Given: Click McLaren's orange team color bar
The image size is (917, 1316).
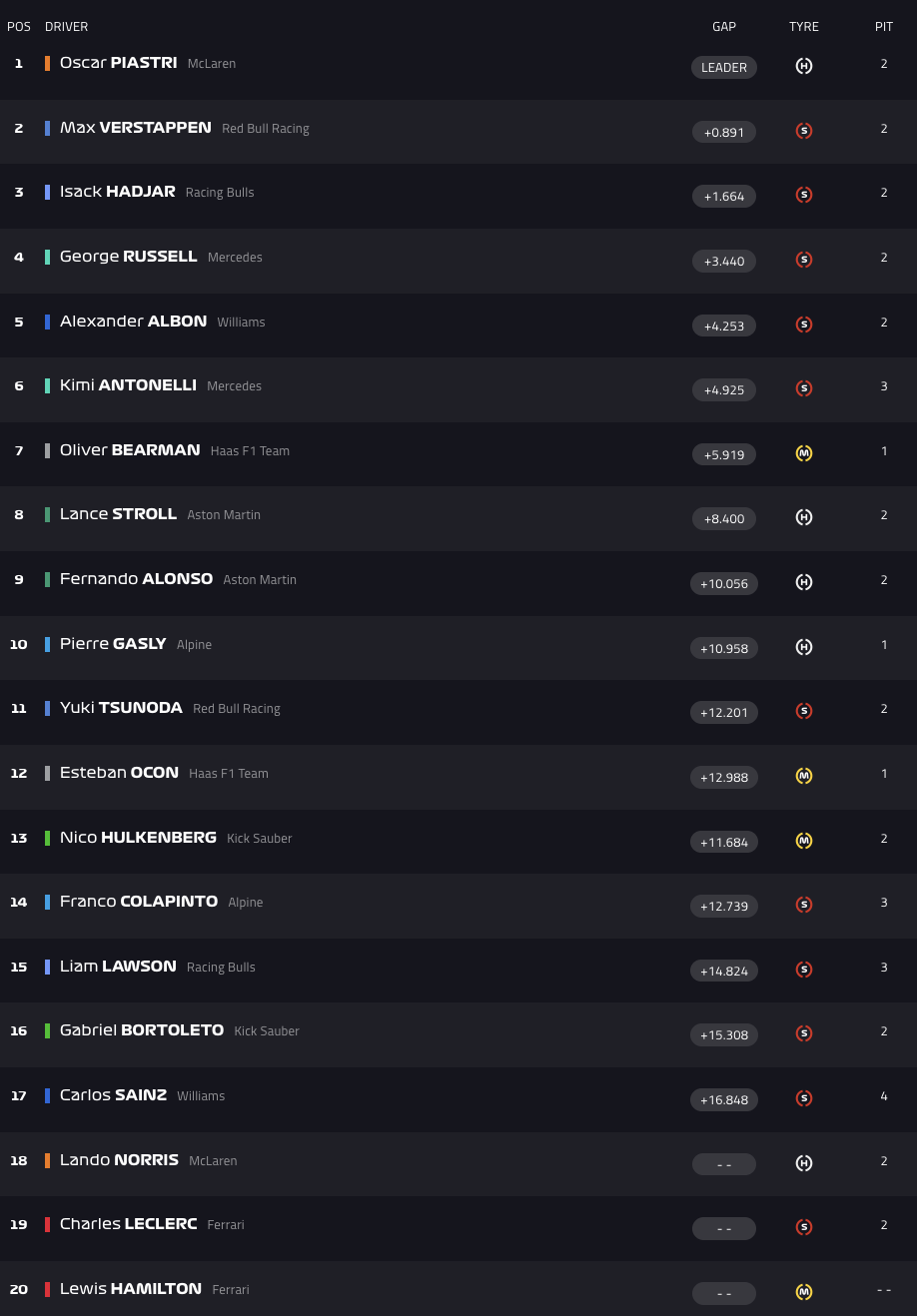Looking at the screenshot, I should click(x=47, y=64).
